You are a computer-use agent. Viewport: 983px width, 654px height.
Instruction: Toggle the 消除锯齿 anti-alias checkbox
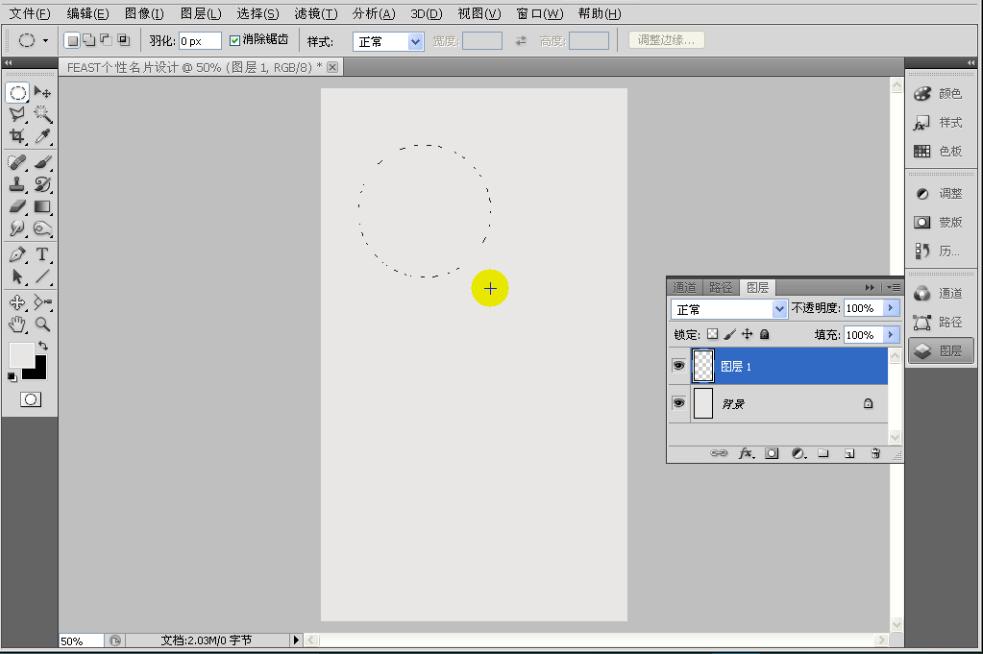tap(233, 40)
